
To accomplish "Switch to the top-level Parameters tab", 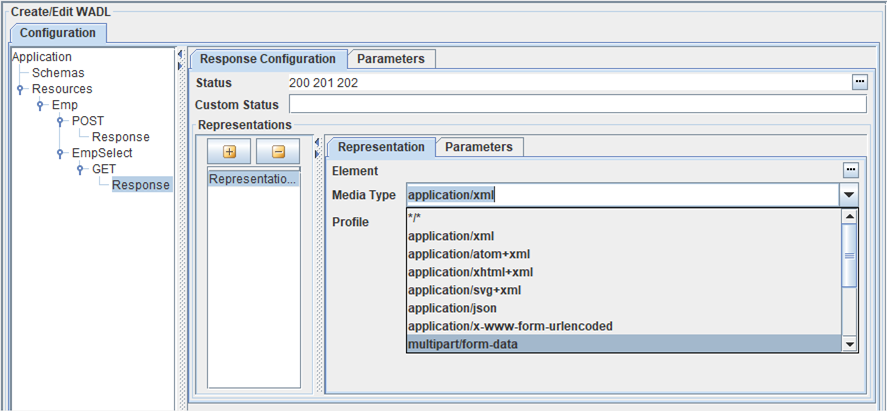I will click(391, 59).
